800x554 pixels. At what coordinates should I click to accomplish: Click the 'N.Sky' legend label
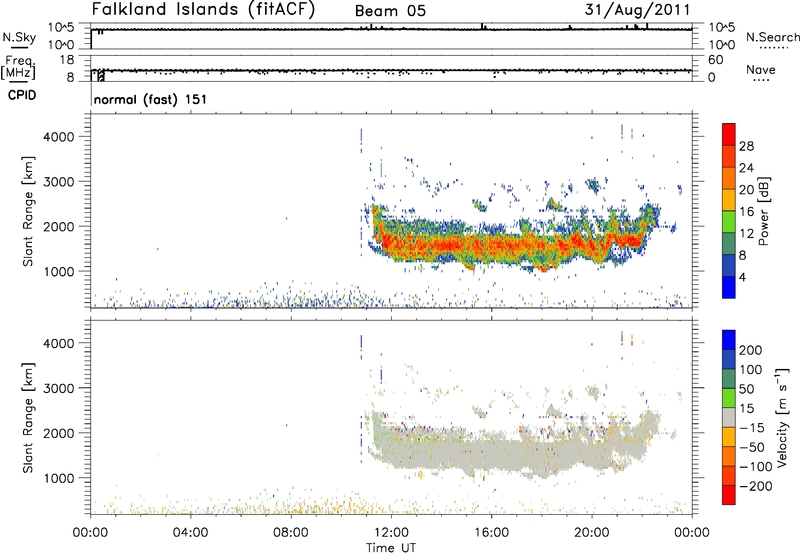19,38
